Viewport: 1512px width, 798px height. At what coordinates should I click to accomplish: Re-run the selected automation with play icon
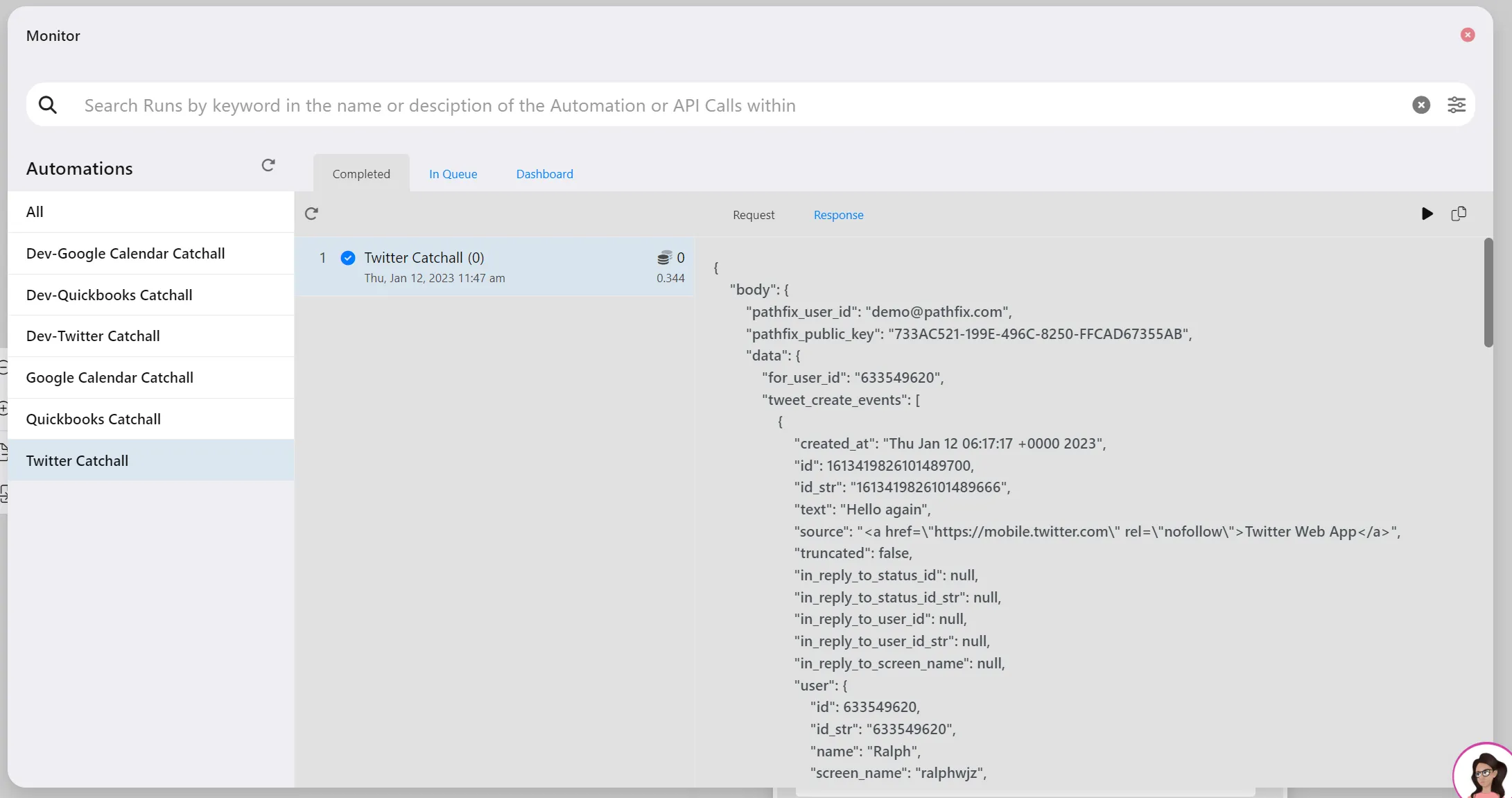pyautogui.click(x=1427, y=214)
